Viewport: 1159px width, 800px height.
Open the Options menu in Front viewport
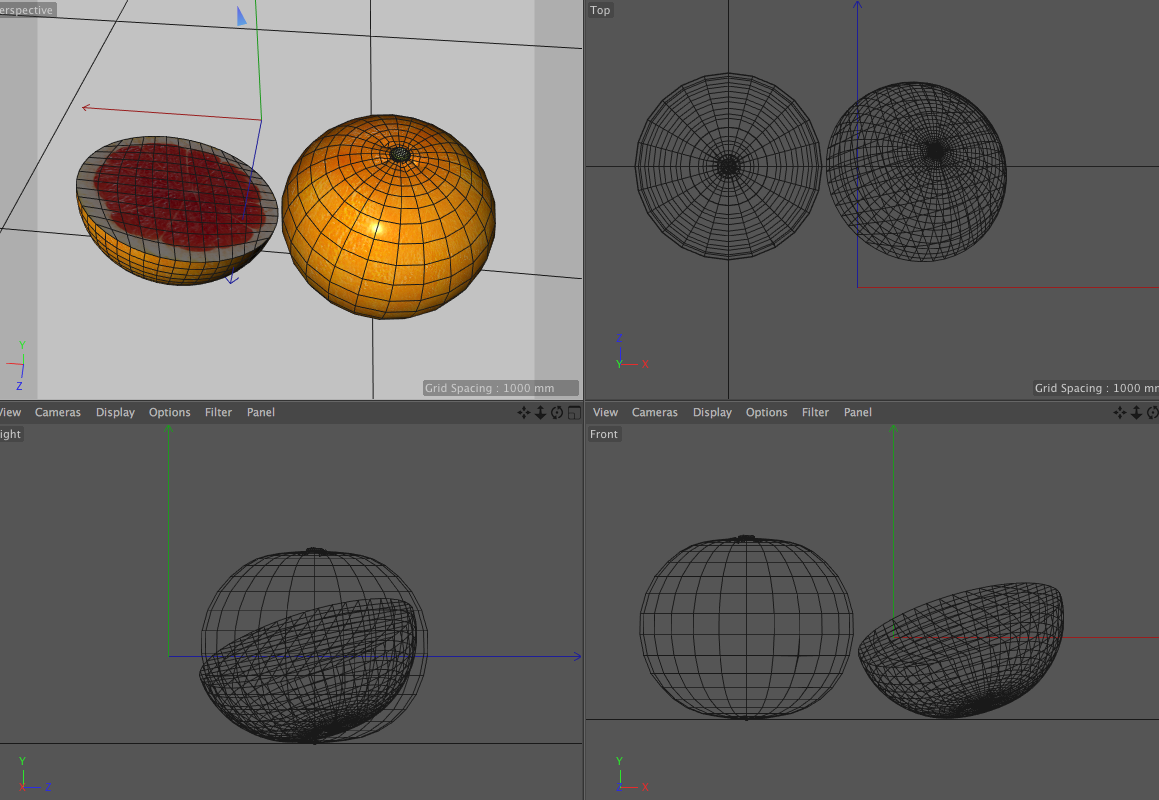click(766, 412)
